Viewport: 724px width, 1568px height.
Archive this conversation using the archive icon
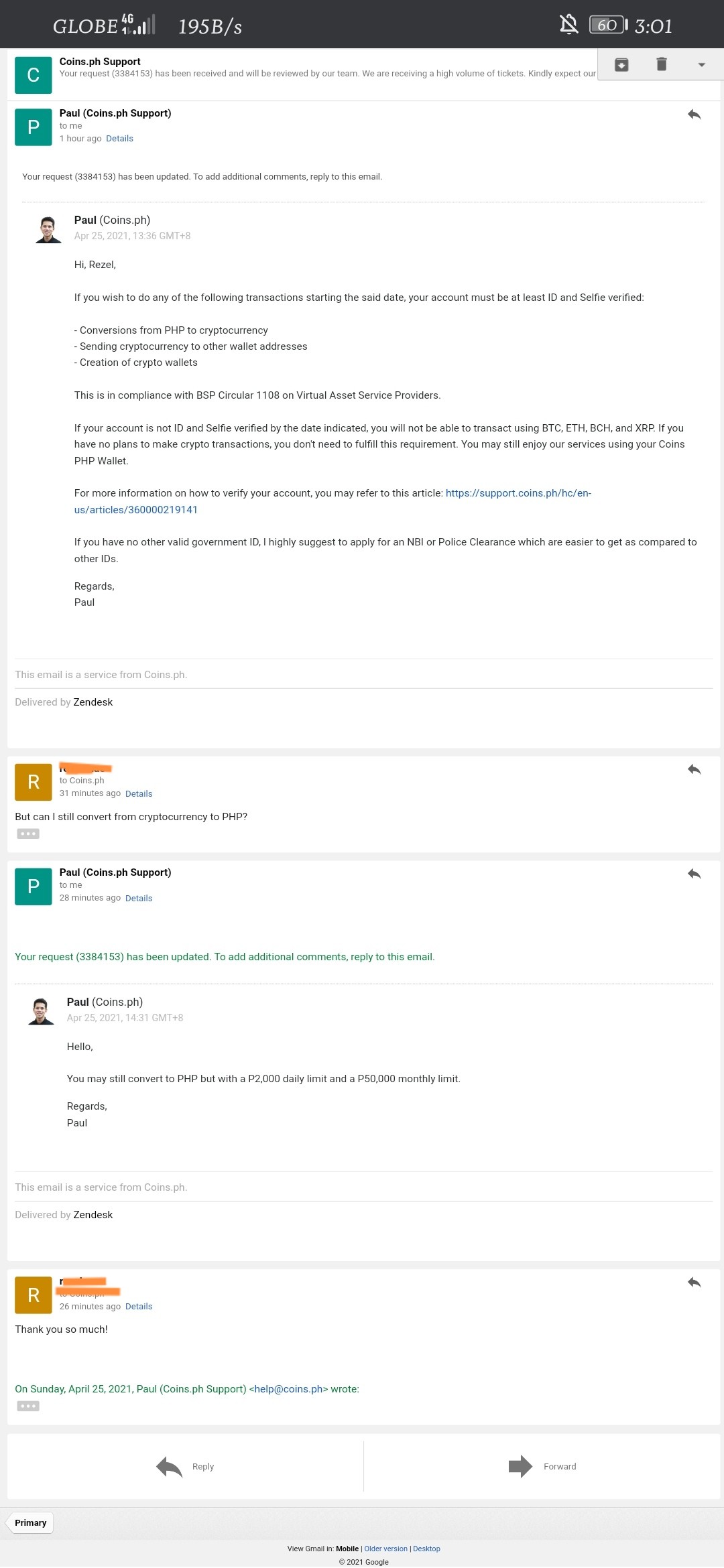pos(621,64)
